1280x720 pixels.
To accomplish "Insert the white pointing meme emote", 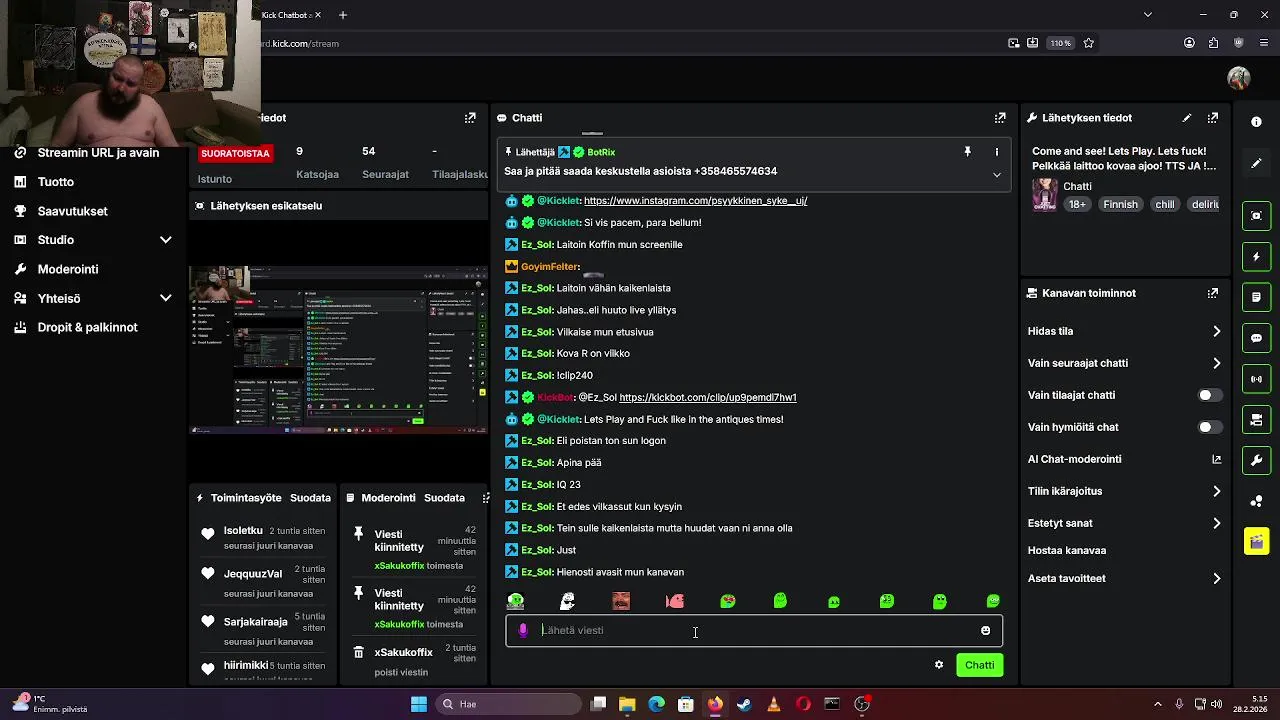I will click(568, 601).
